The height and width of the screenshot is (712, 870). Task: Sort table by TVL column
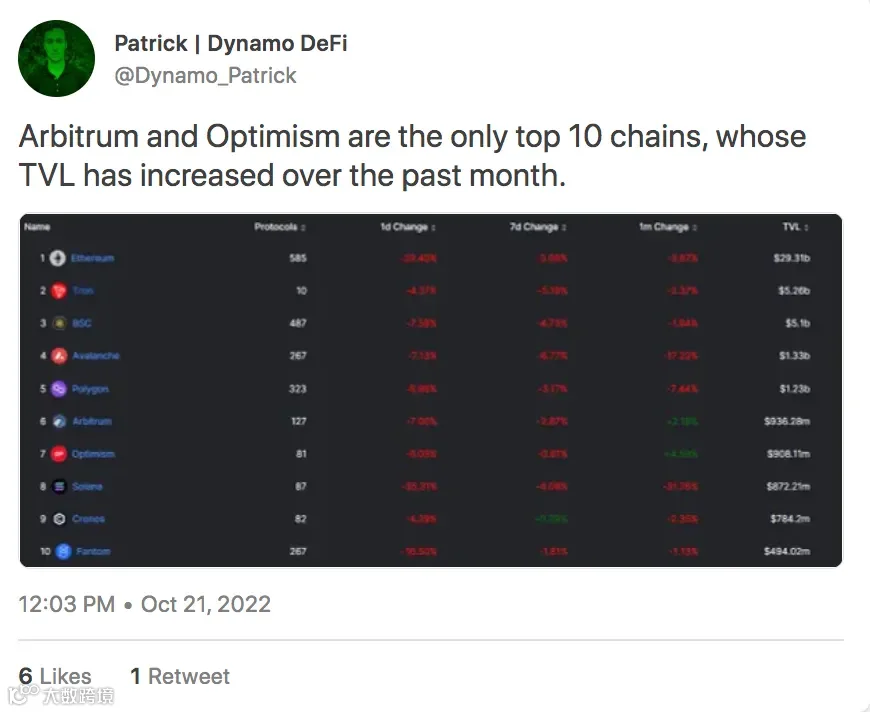point(796,227)
